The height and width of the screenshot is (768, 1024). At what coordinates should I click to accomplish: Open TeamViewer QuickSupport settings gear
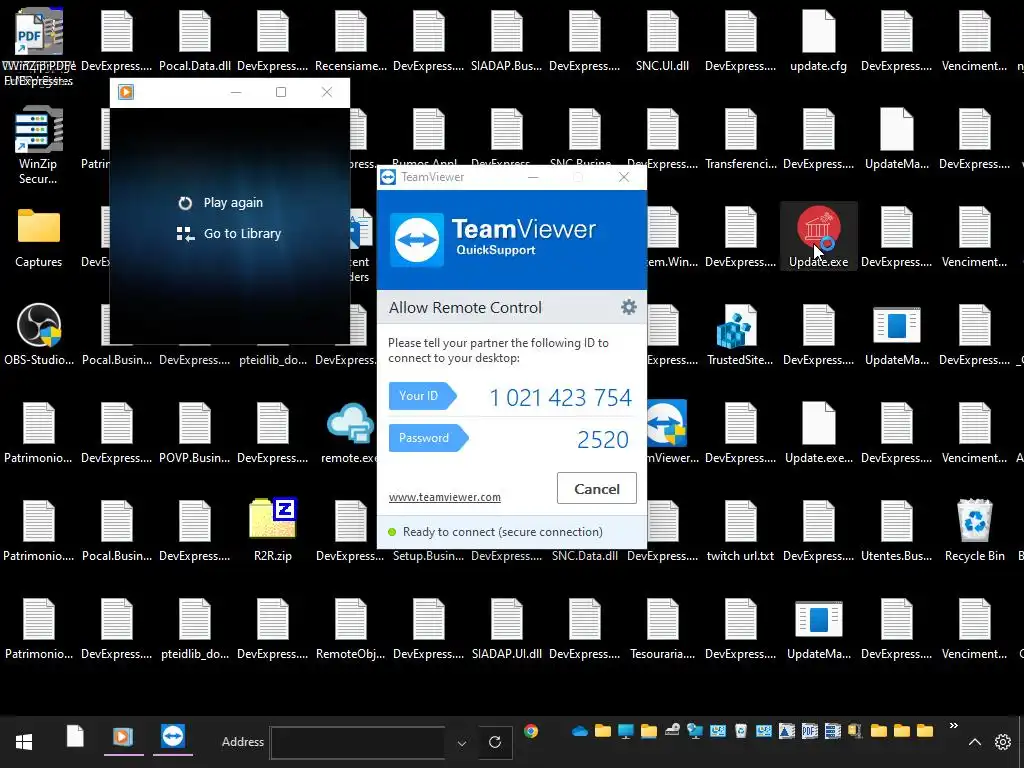(x=628, y=307)
